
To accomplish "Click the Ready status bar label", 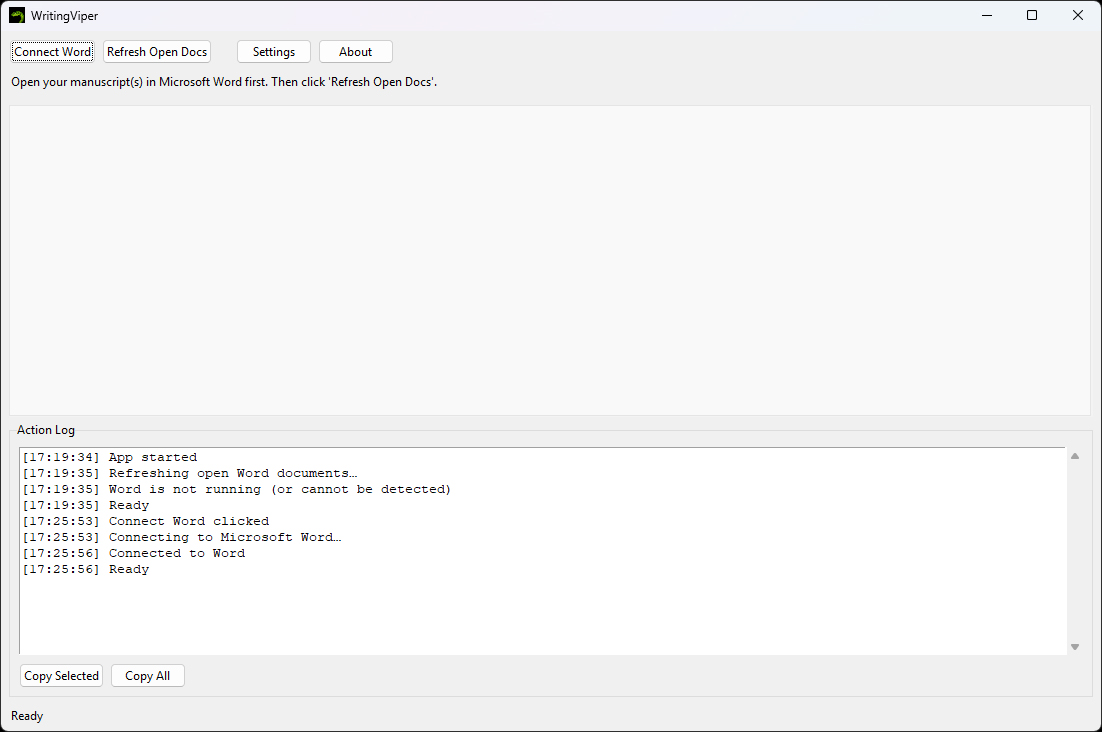I will click(26, 715).
